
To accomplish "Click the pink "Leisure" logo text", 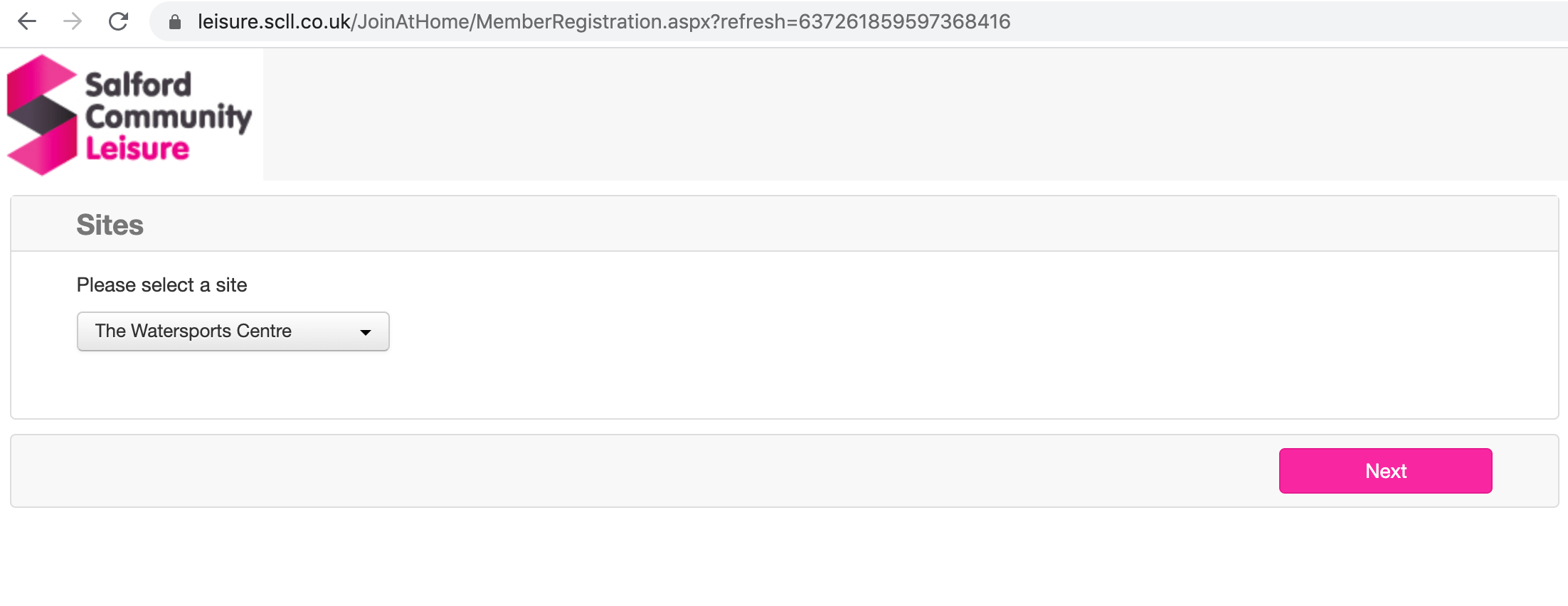I will point(137,149).
